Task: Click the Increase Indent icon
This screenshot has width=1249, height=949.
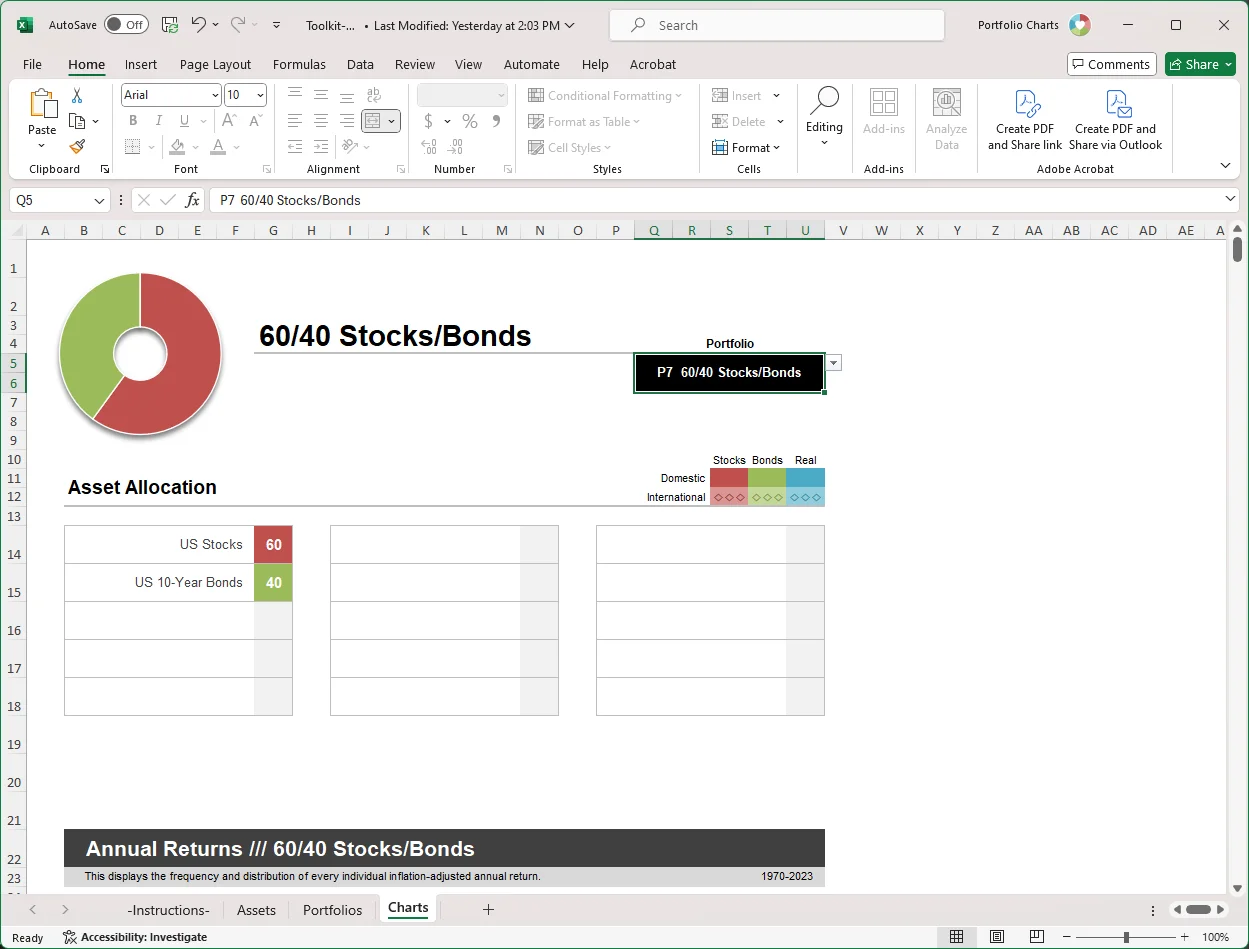Action: (321, 147)
